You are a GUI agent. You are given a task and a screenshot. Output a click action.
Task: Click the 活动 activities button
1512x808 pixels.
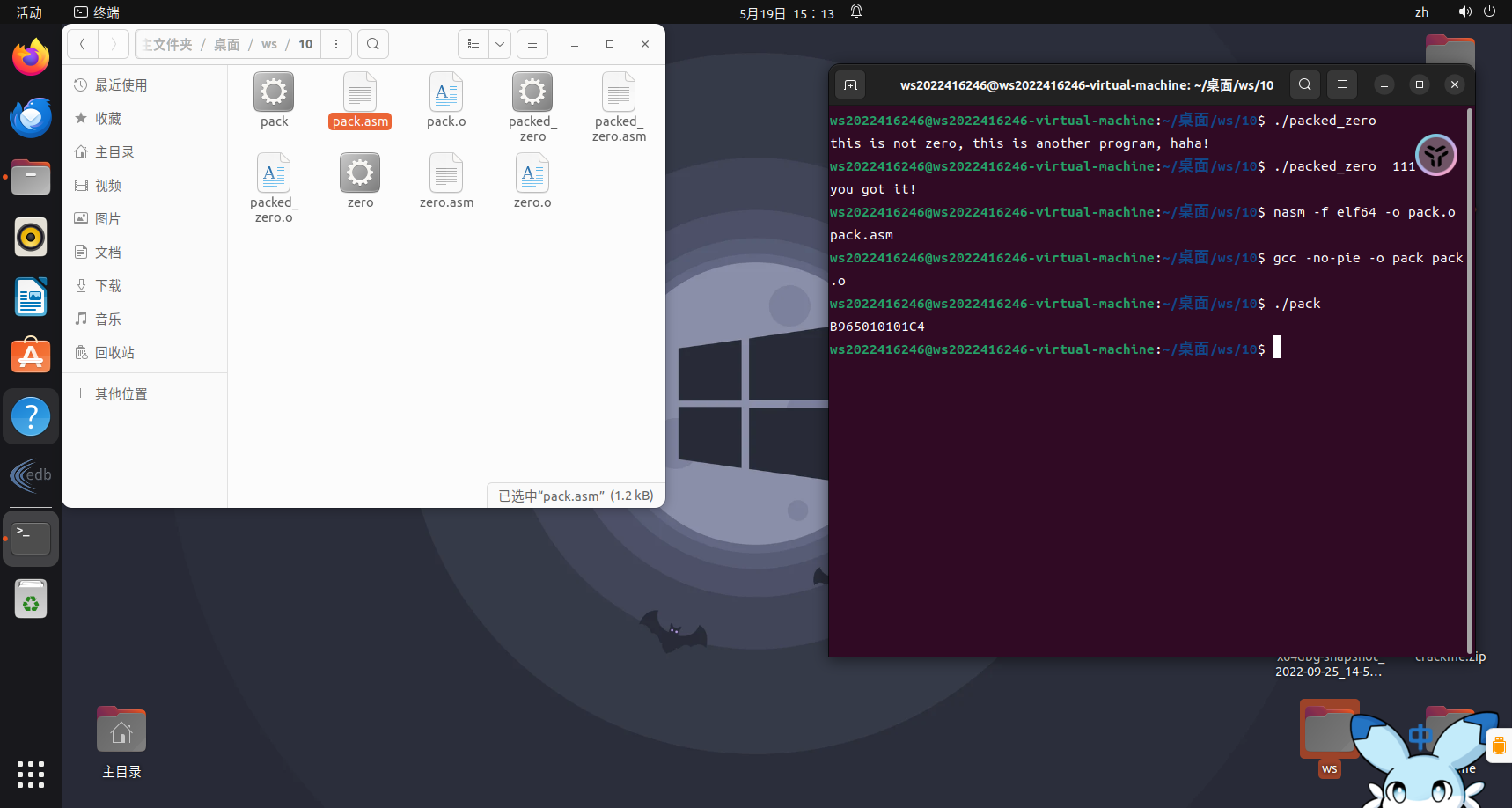pyautogui.click(x=29, y=12)
